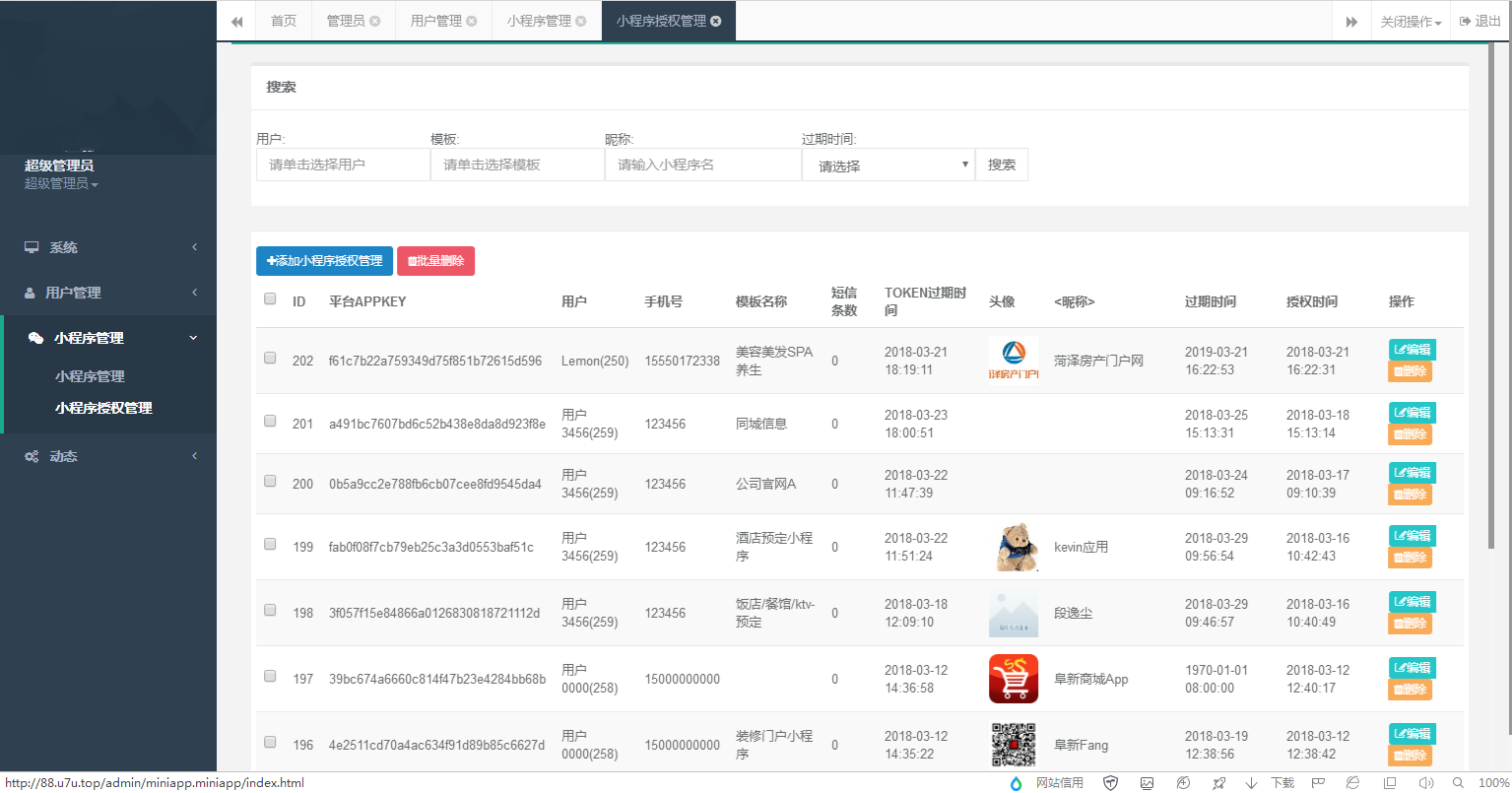Toggle the select-all checkbox in table header
Viewport: 1512px width, 793px height.
[270, 298]
